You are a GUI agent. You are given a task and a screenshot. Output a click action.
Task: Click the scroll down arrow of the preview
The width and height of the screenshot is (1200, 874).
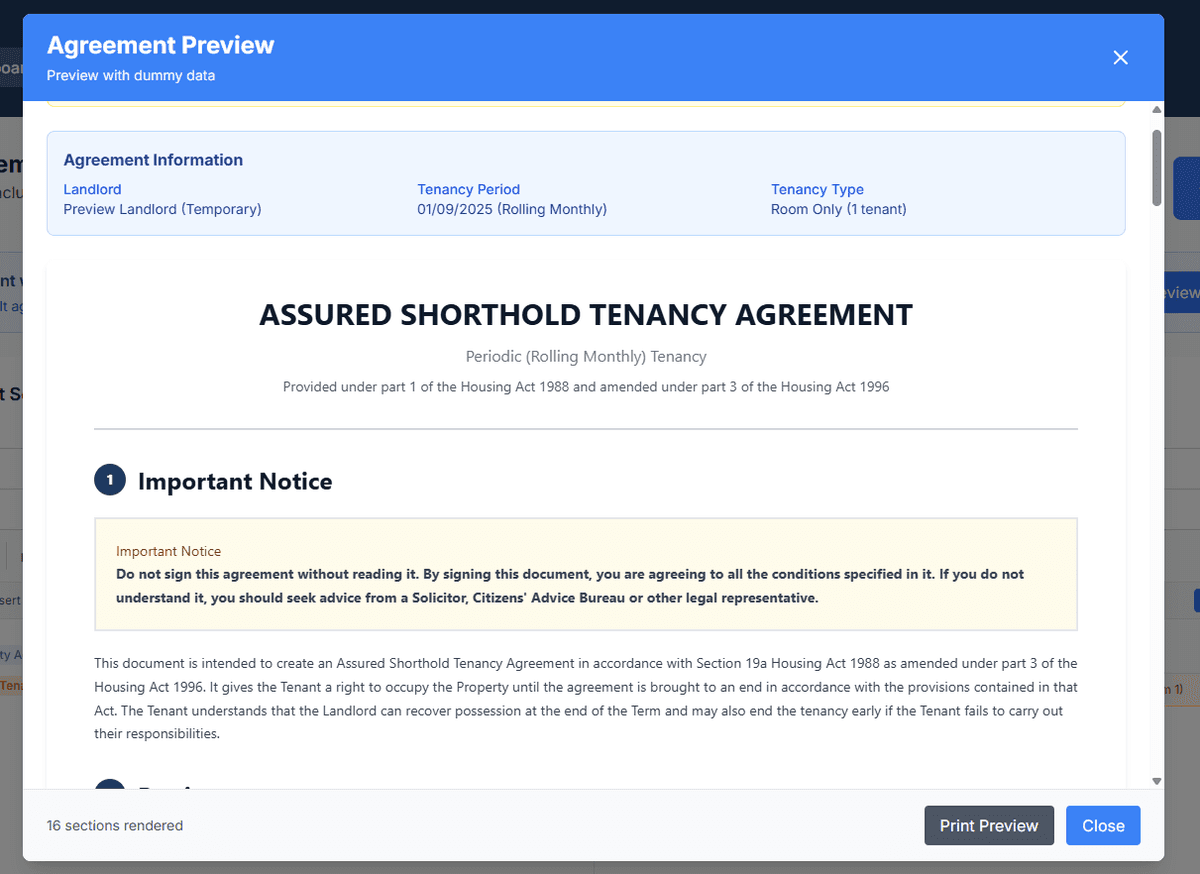1157,781
